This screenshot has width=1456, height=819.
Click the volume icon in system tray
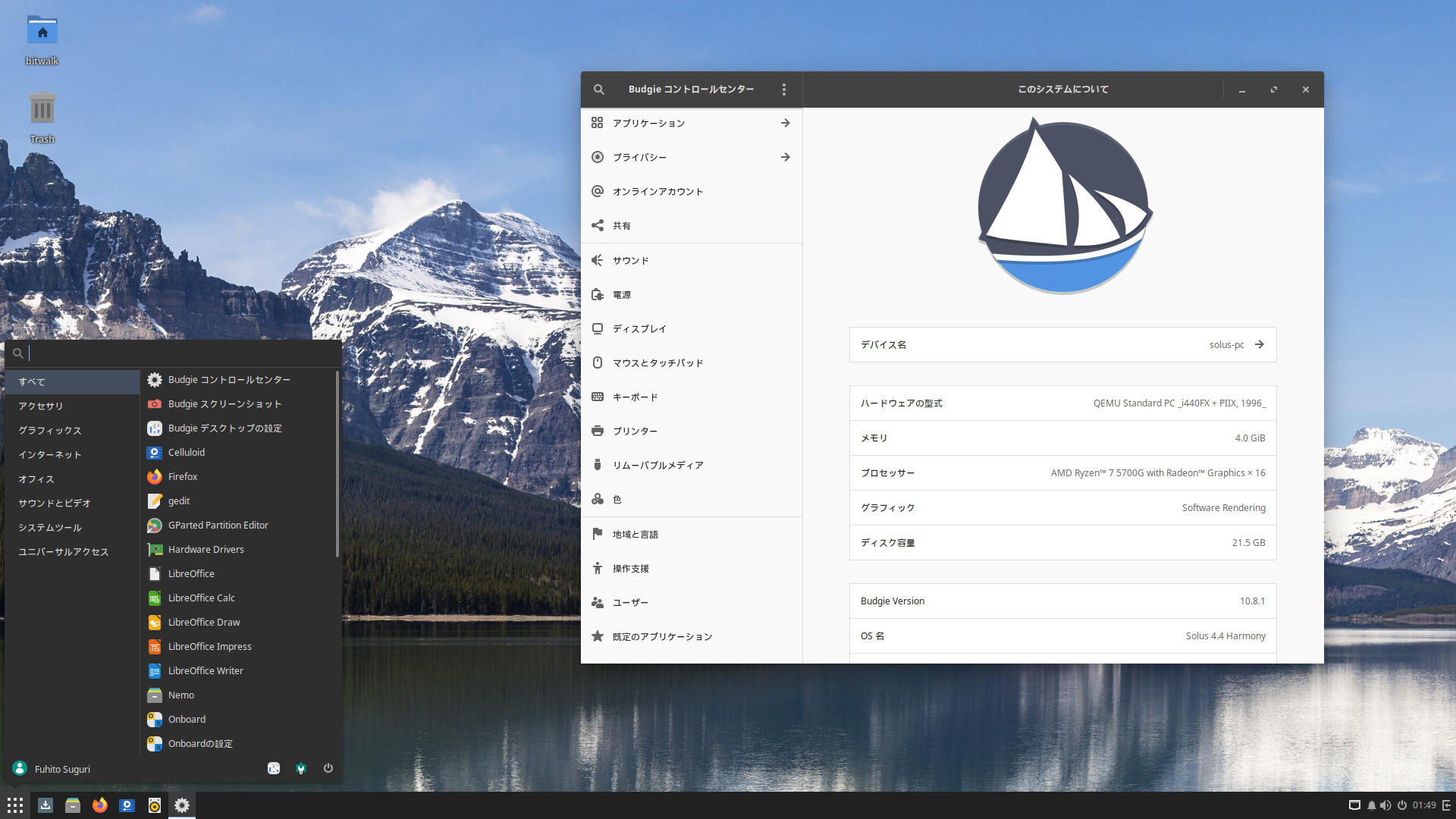(x=1385, y=805)
